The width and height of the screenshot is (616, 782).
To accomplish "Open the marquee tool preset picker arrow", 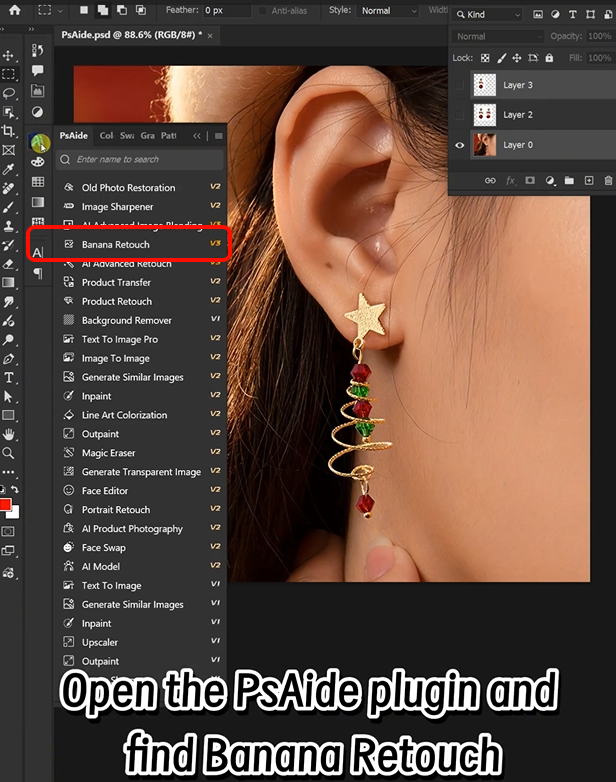I will 60,10.
